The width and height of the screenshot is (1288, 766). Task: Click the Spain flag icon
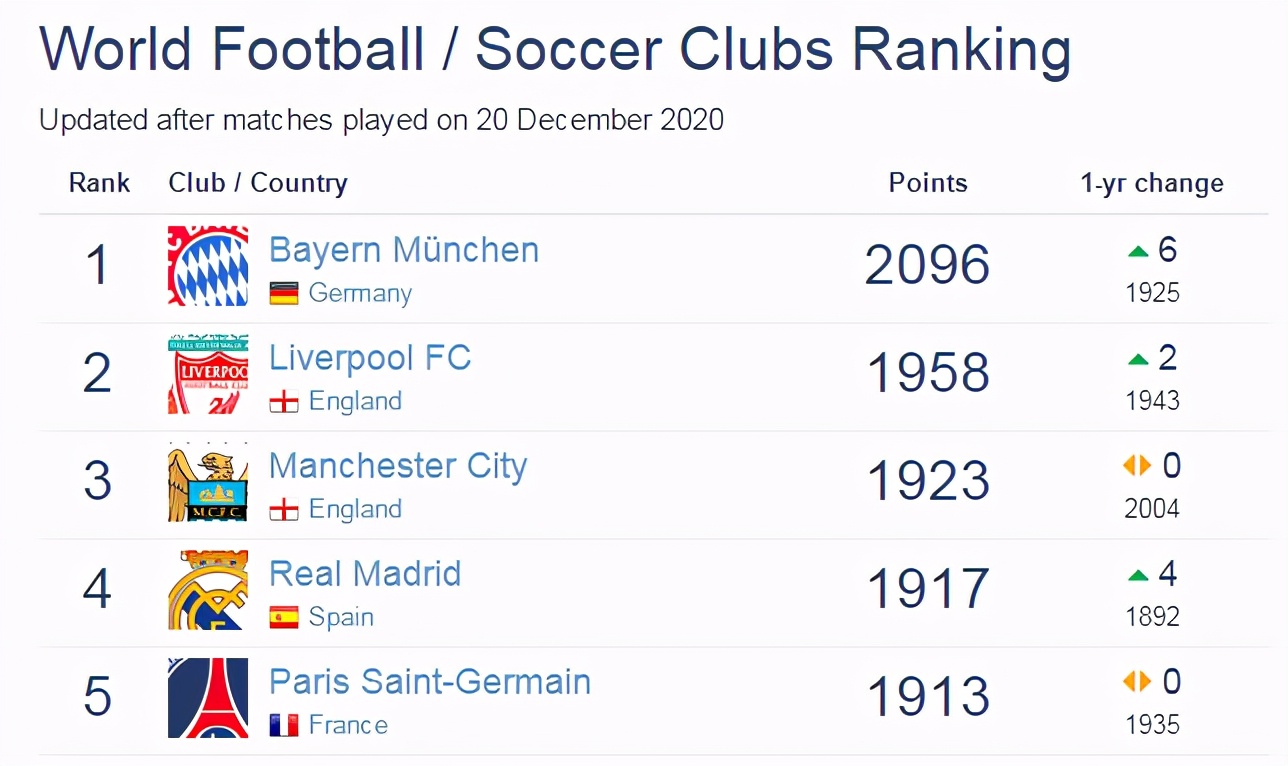tap(284, 618)
